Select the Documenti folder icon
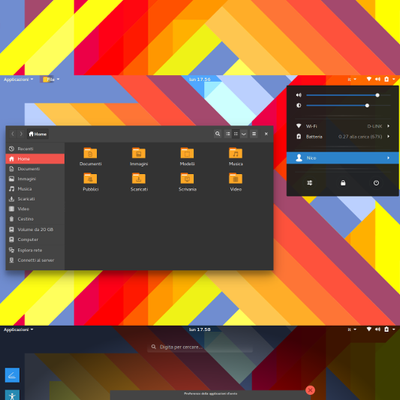The height and width of the screenshot is (400, 400). pyautogui.click(x=90, y=153)
